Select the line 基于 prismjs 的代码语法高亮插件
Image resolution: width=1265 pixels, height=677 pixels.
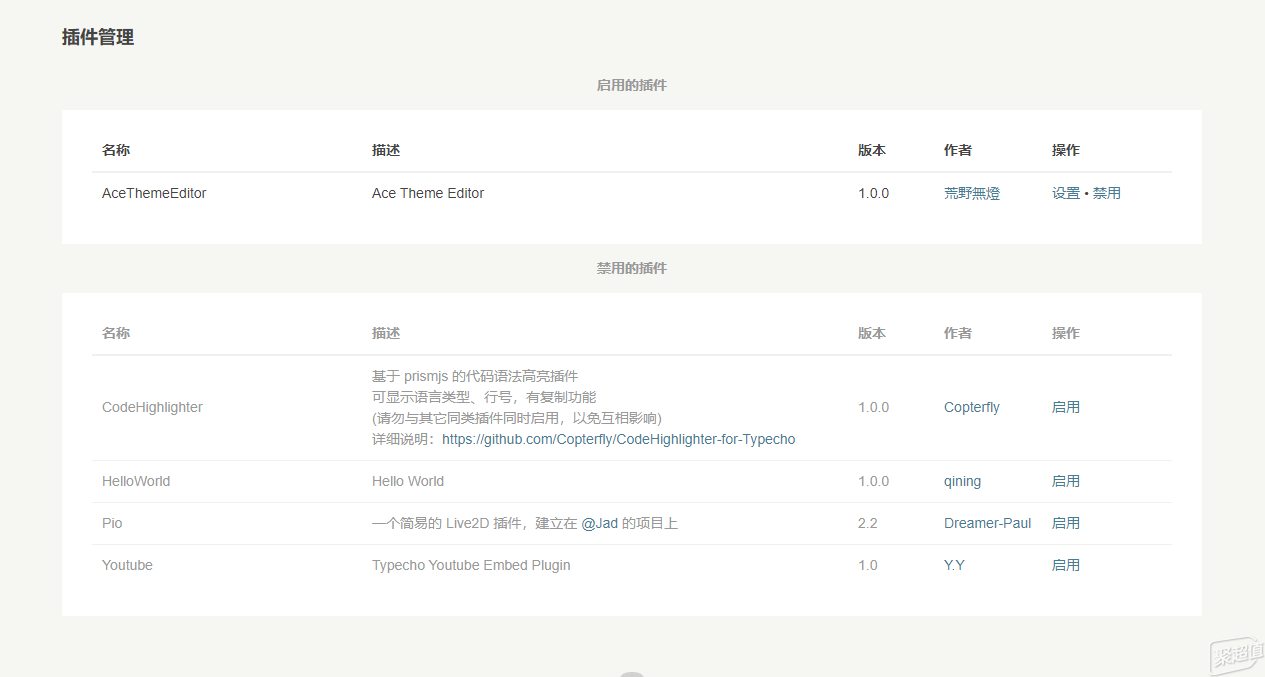click(475, 376)
